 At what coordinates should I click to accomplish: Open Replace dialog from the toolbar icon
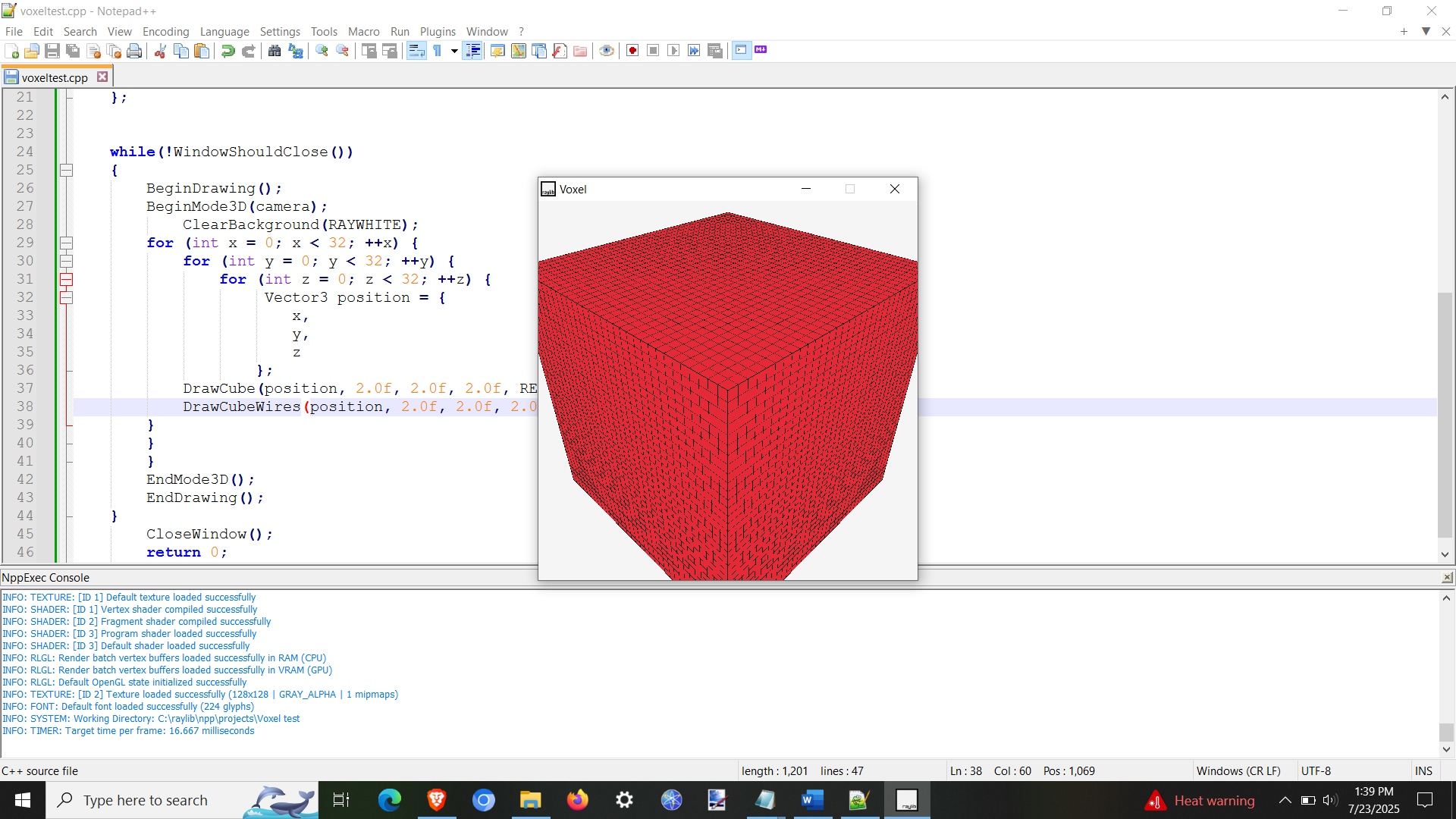pos(296,51)
